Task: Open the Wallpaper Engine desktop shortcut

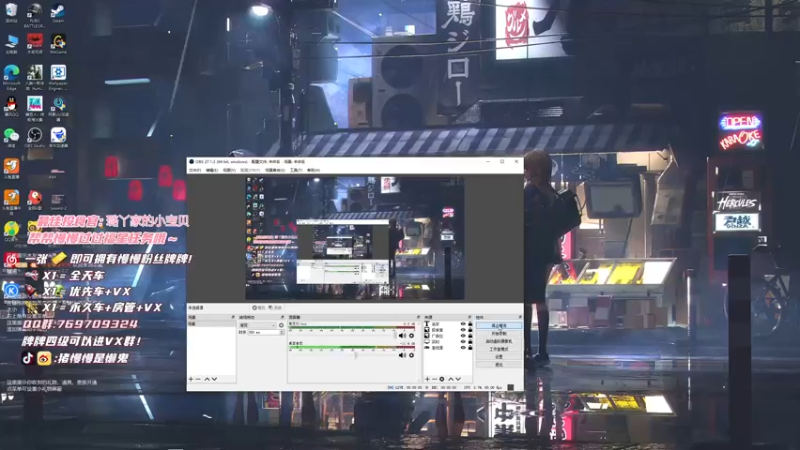Action: coord(58,78)
